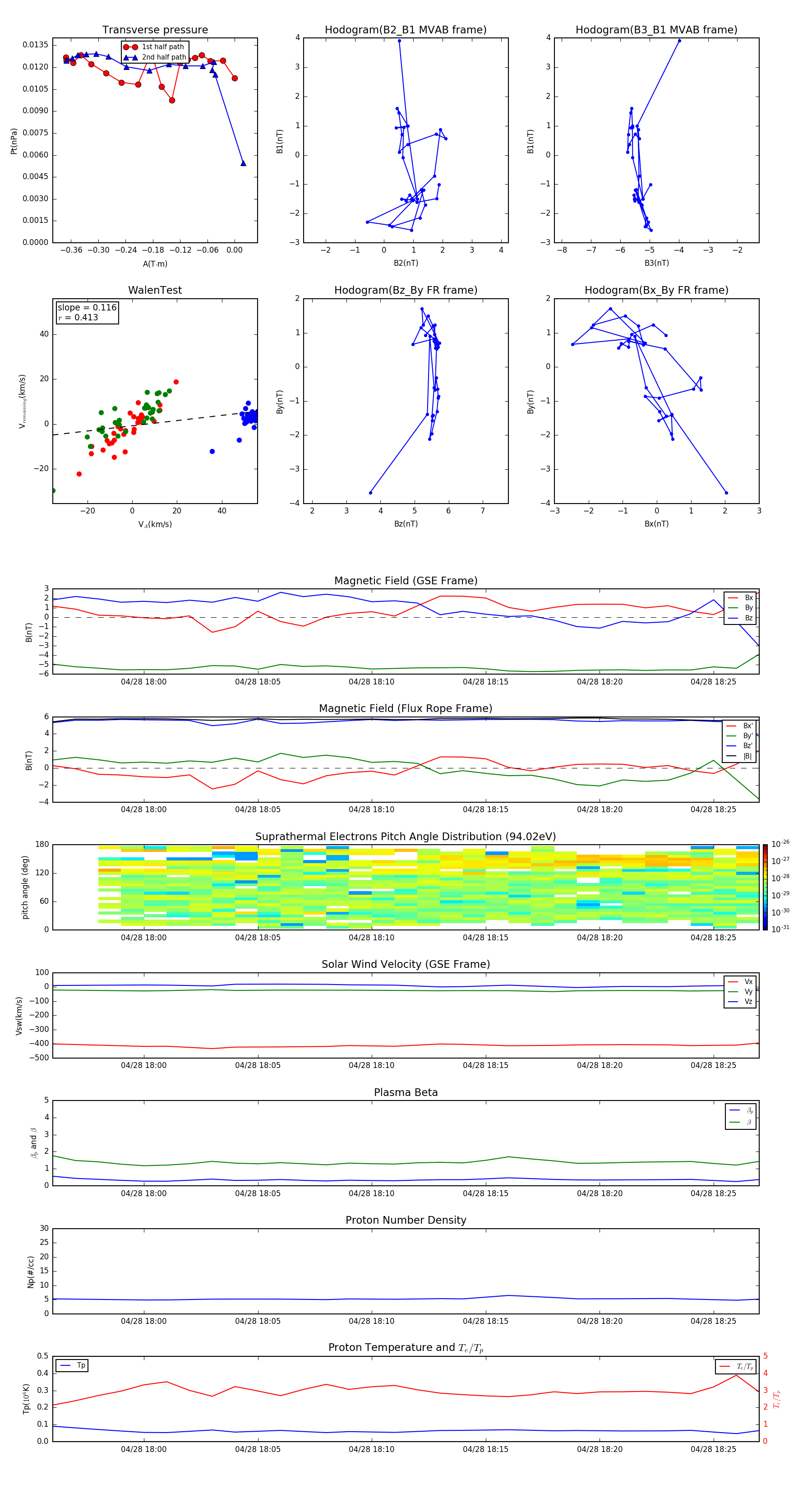Screen dimensions: 812x1489
Task: Click the By' legend entry
Action: (740, 736)
